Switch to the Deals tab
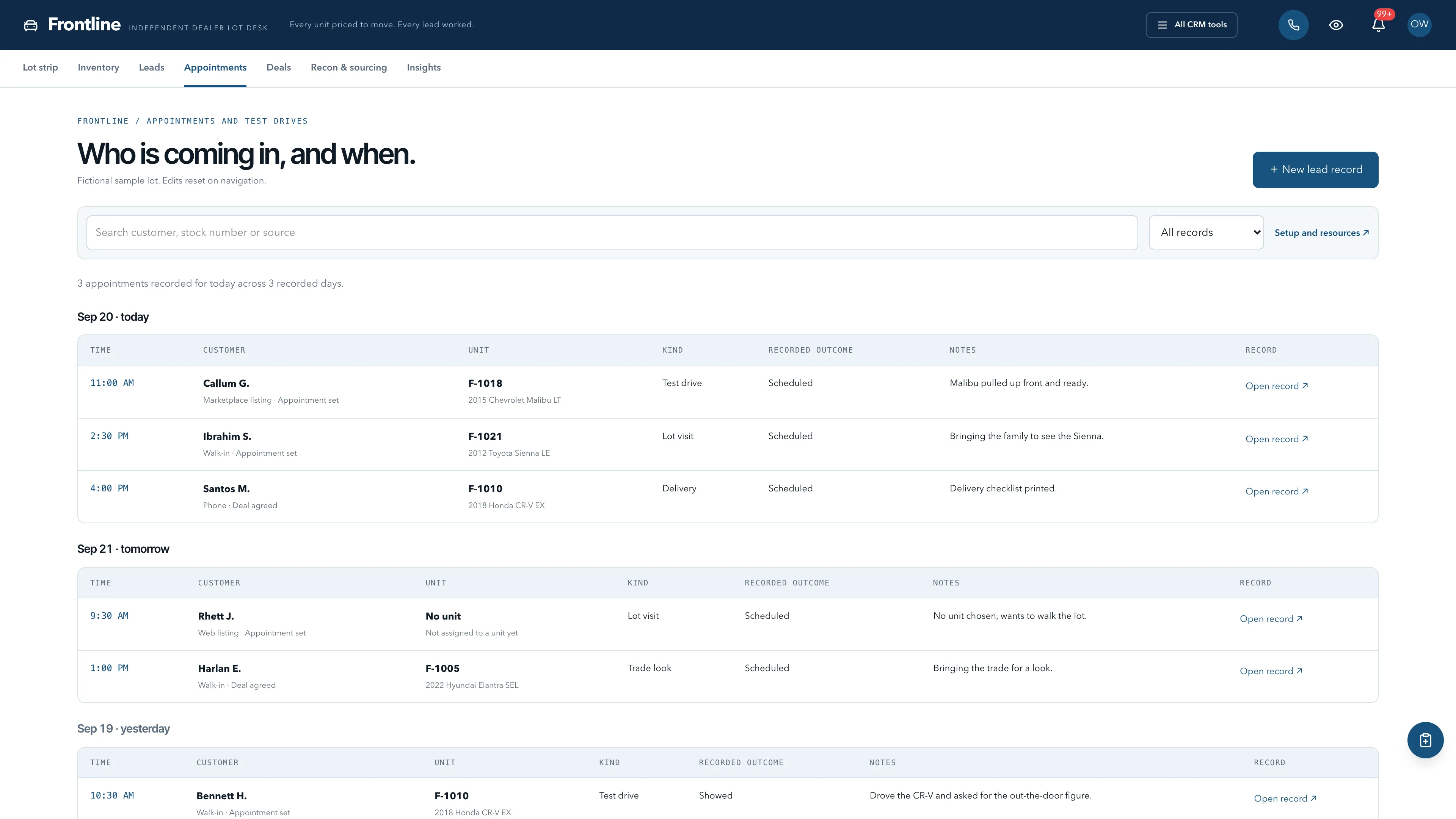This screenshot has height=819, width=1456. click(279, 67)
